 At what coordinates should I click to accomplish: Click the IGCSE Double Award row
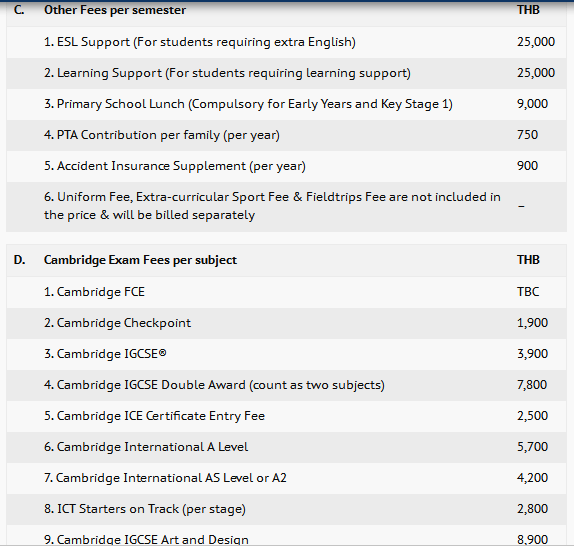(286, 385)
